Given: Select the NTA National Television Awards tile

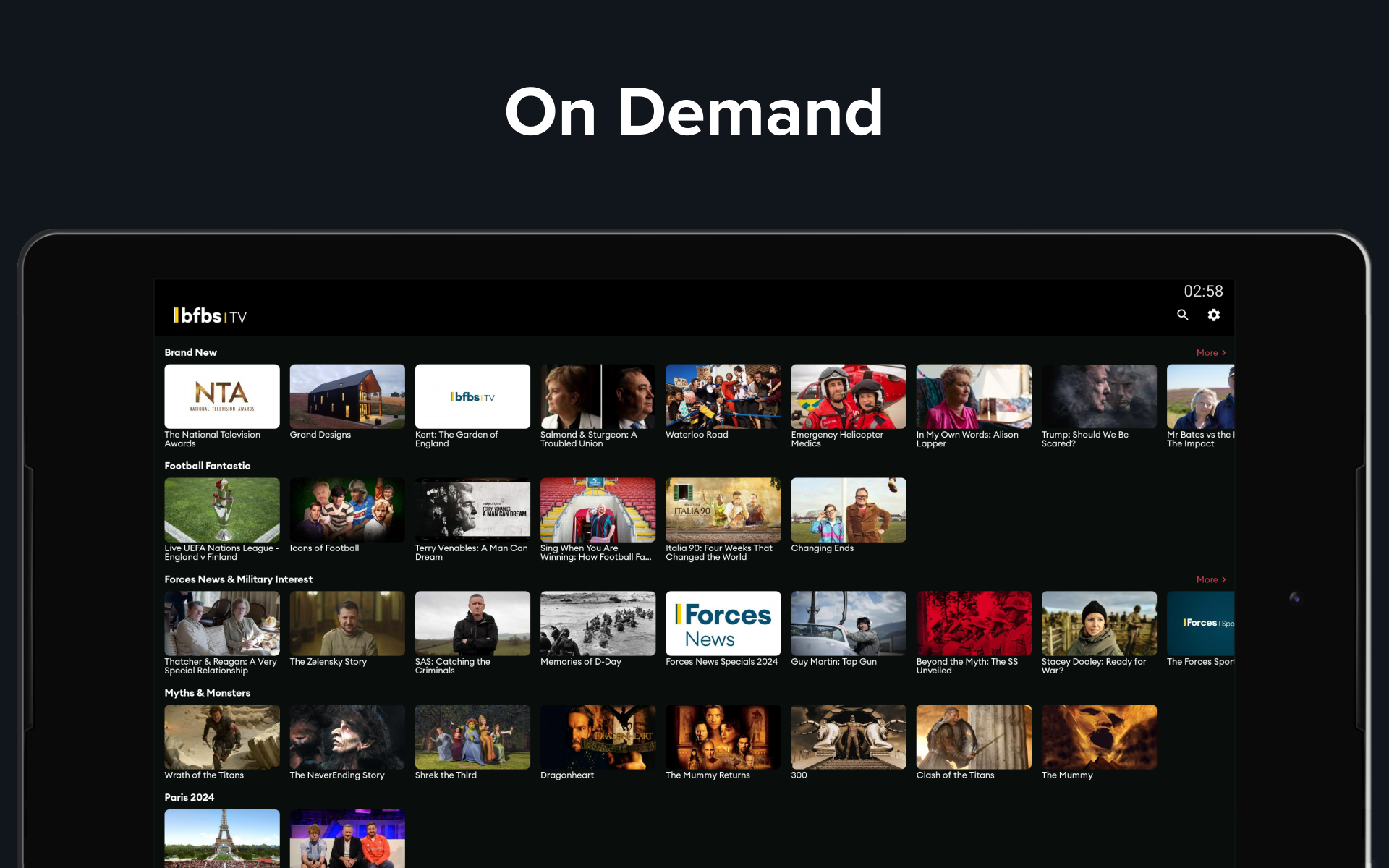Looking at the screenshot, I should point(221,396).
